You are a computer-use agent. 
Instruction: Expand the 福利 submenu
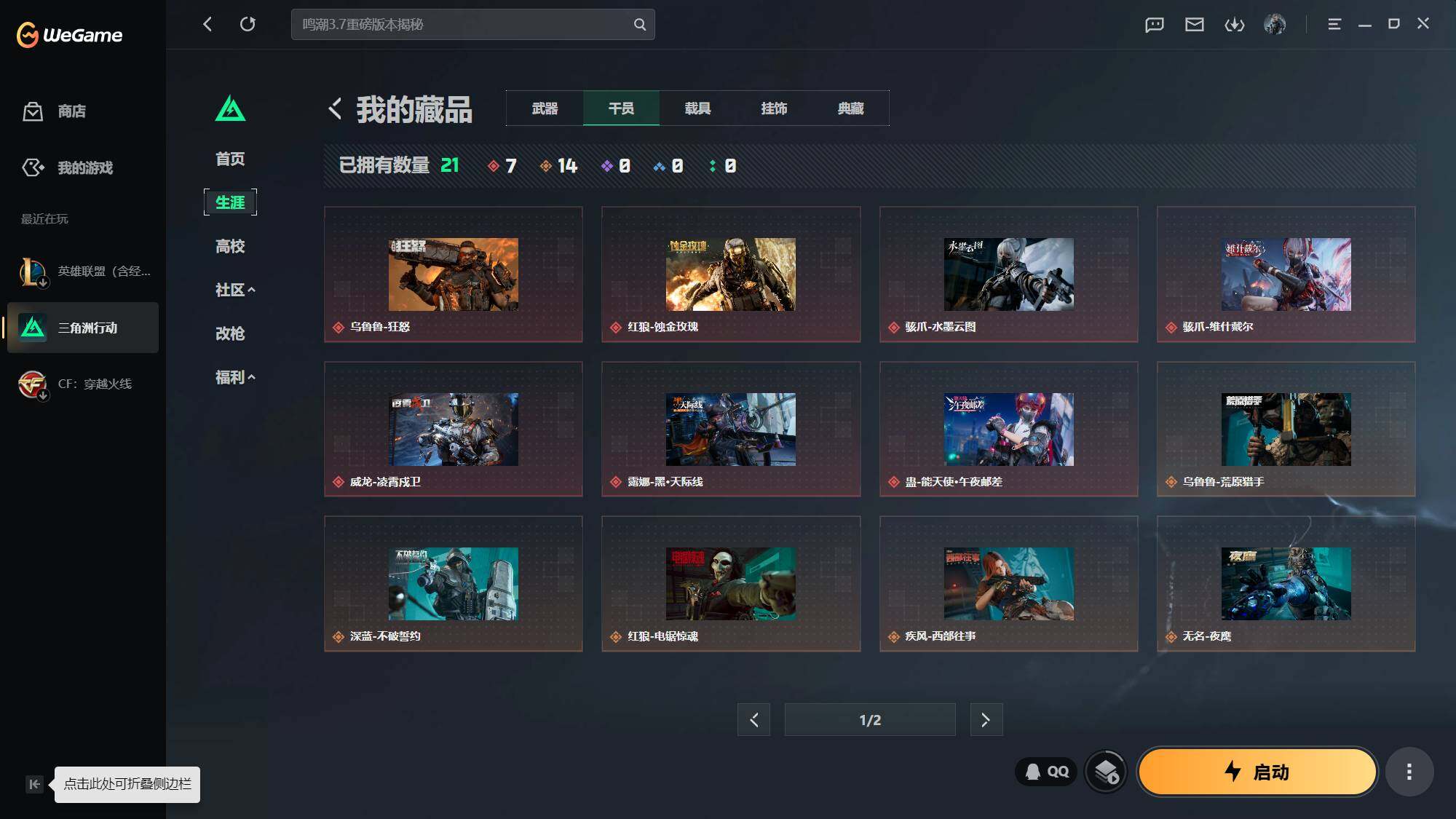coord(235,377)
